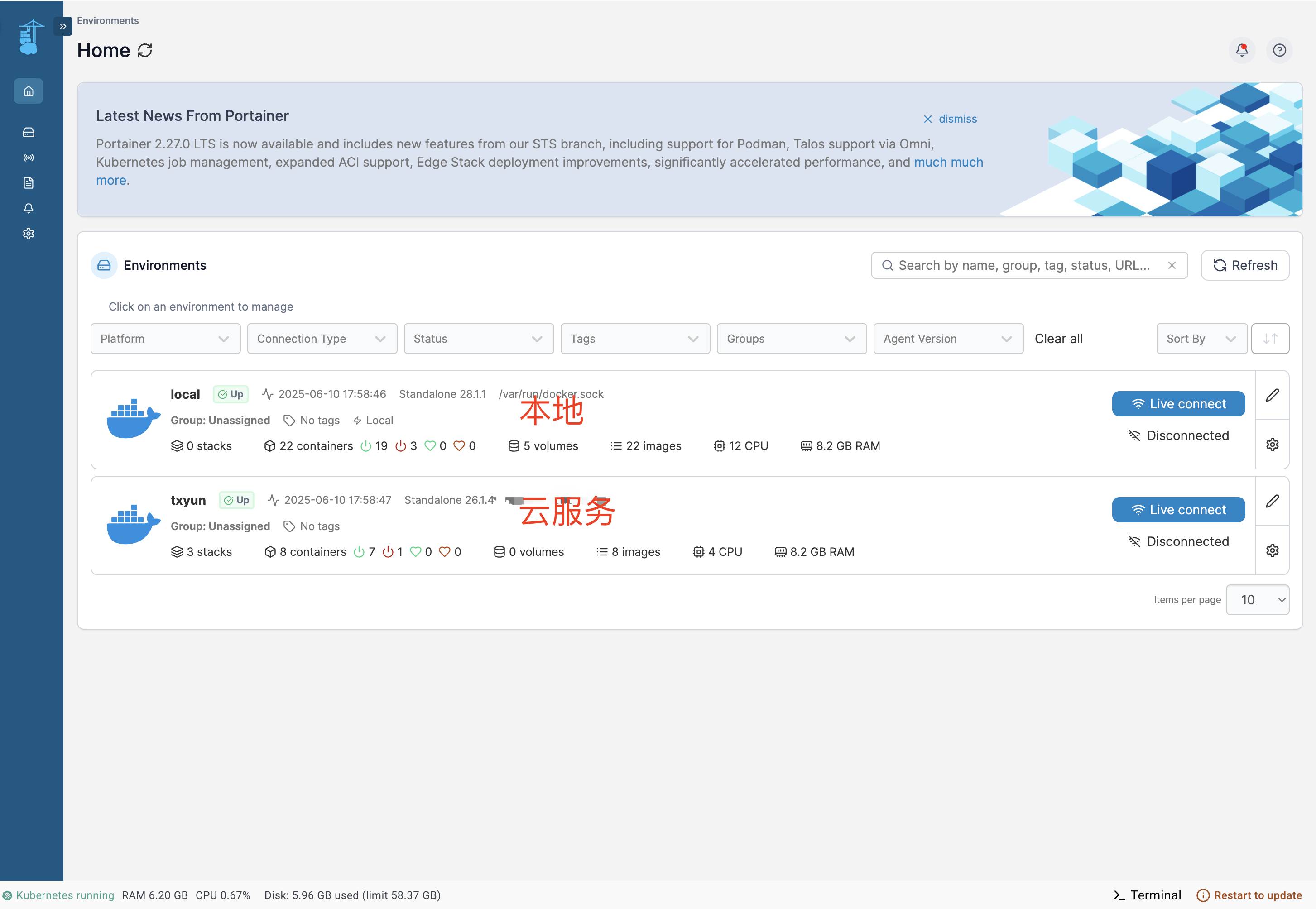The image size is (1316, 909).
Task: Click the 4 CPU label in txyun row
Action: click(x=717, y=552)
